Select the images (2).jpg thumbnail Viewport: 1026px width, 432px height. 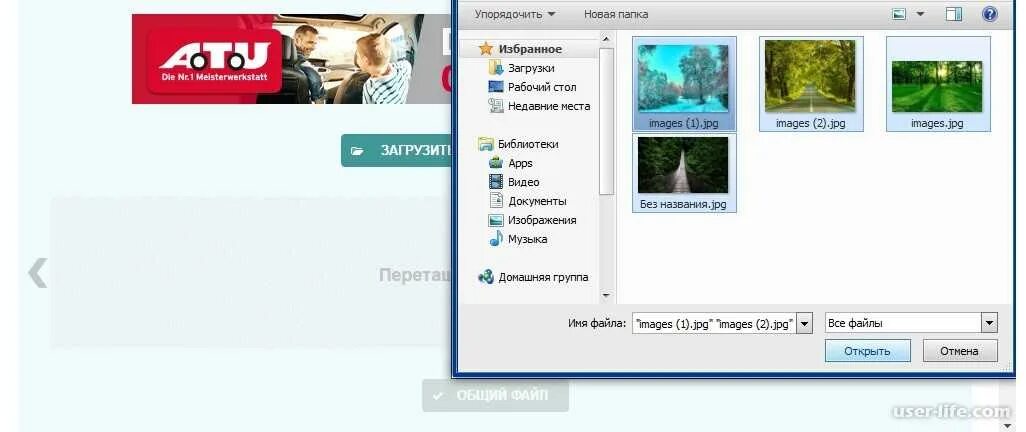(811, 84)
